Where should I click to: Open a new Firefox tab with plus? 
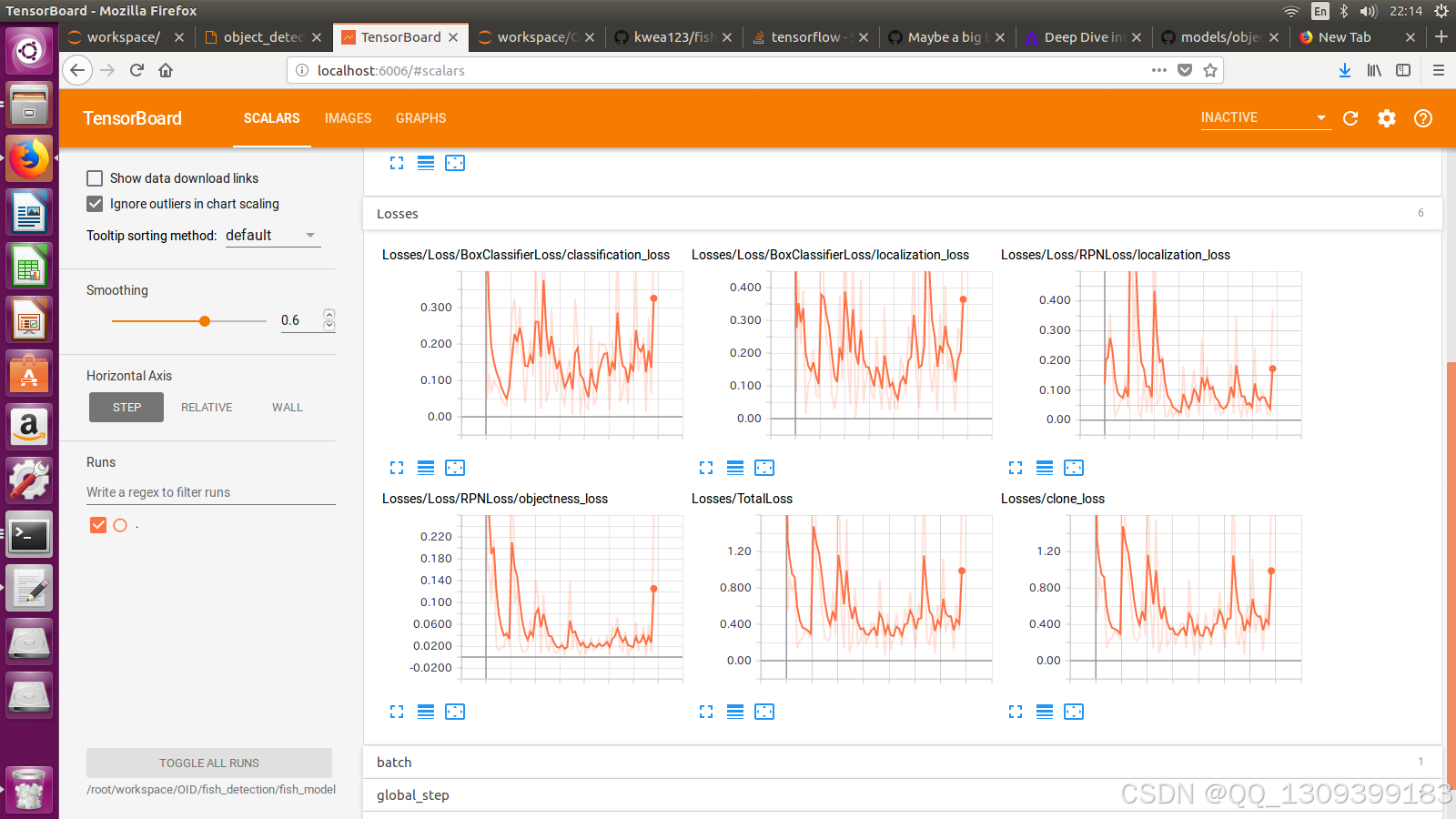1441,37
